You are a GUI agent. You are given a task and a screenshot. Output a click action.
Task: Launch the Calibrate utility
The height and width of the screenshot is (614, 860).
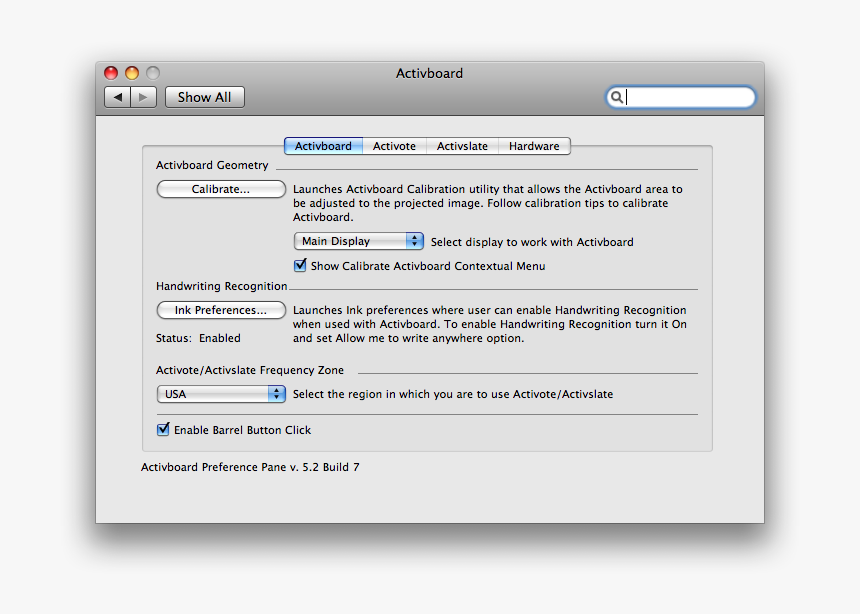[221, 189]
